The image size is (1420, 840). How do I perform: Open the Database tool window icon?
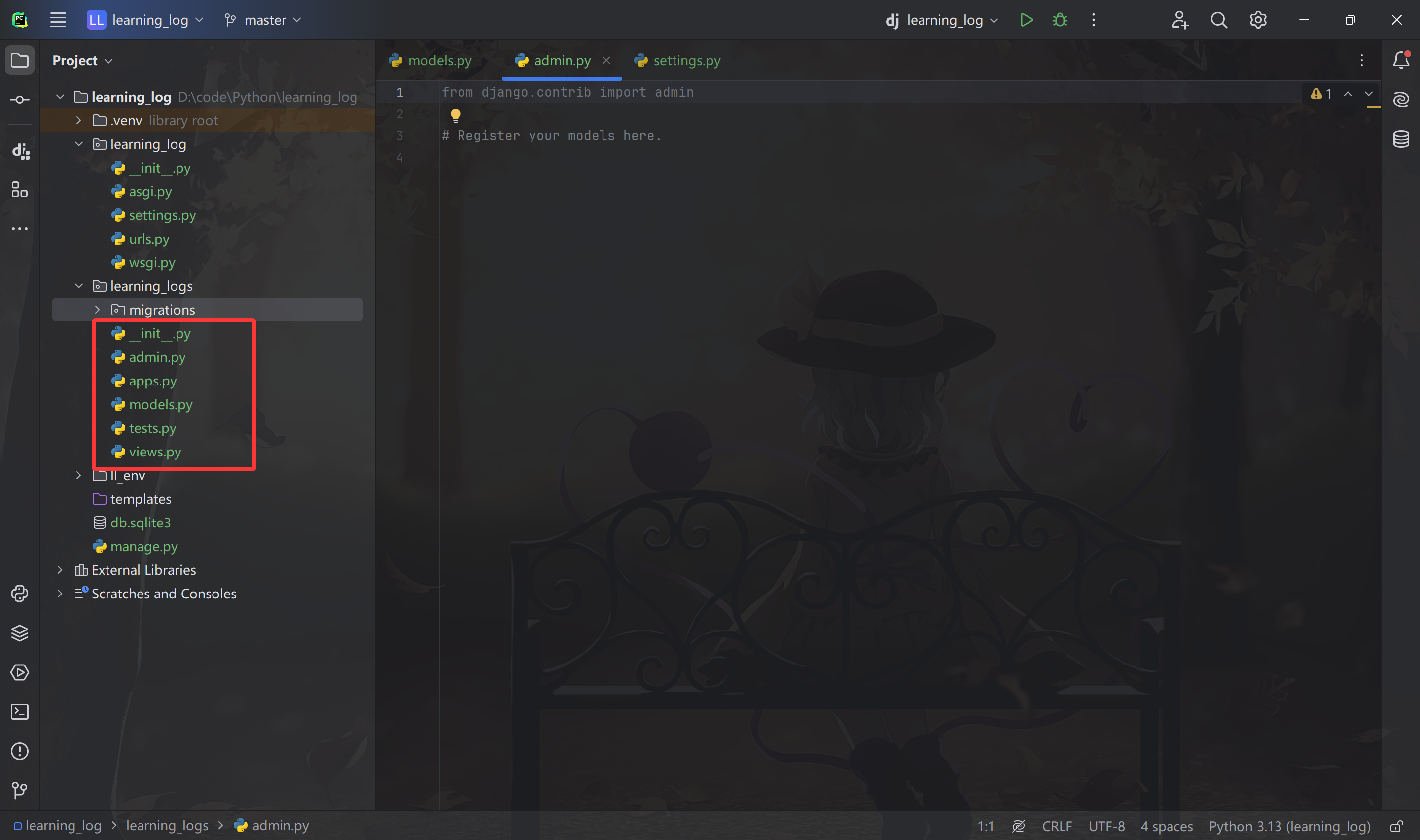tap(1401, 139)
